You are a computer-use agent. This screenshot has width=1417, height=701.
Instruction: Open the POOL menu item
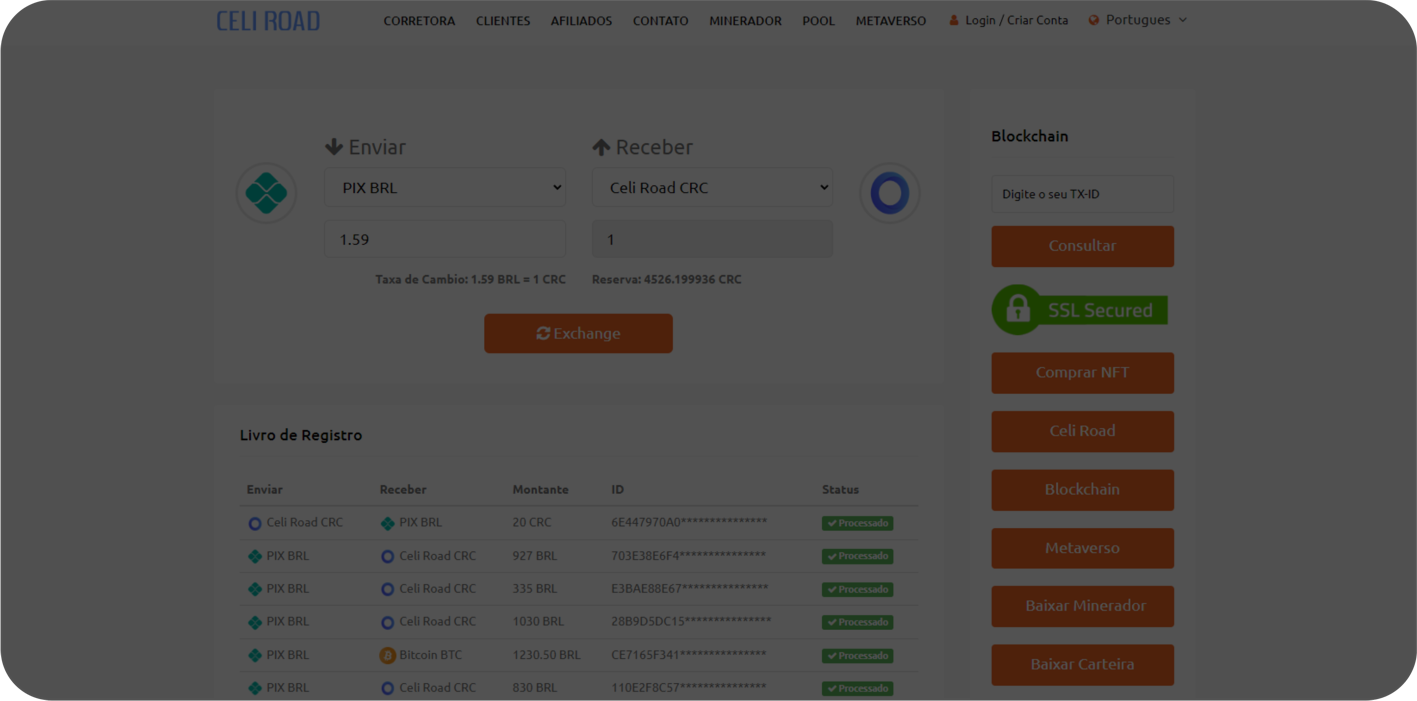pos(818,21)
